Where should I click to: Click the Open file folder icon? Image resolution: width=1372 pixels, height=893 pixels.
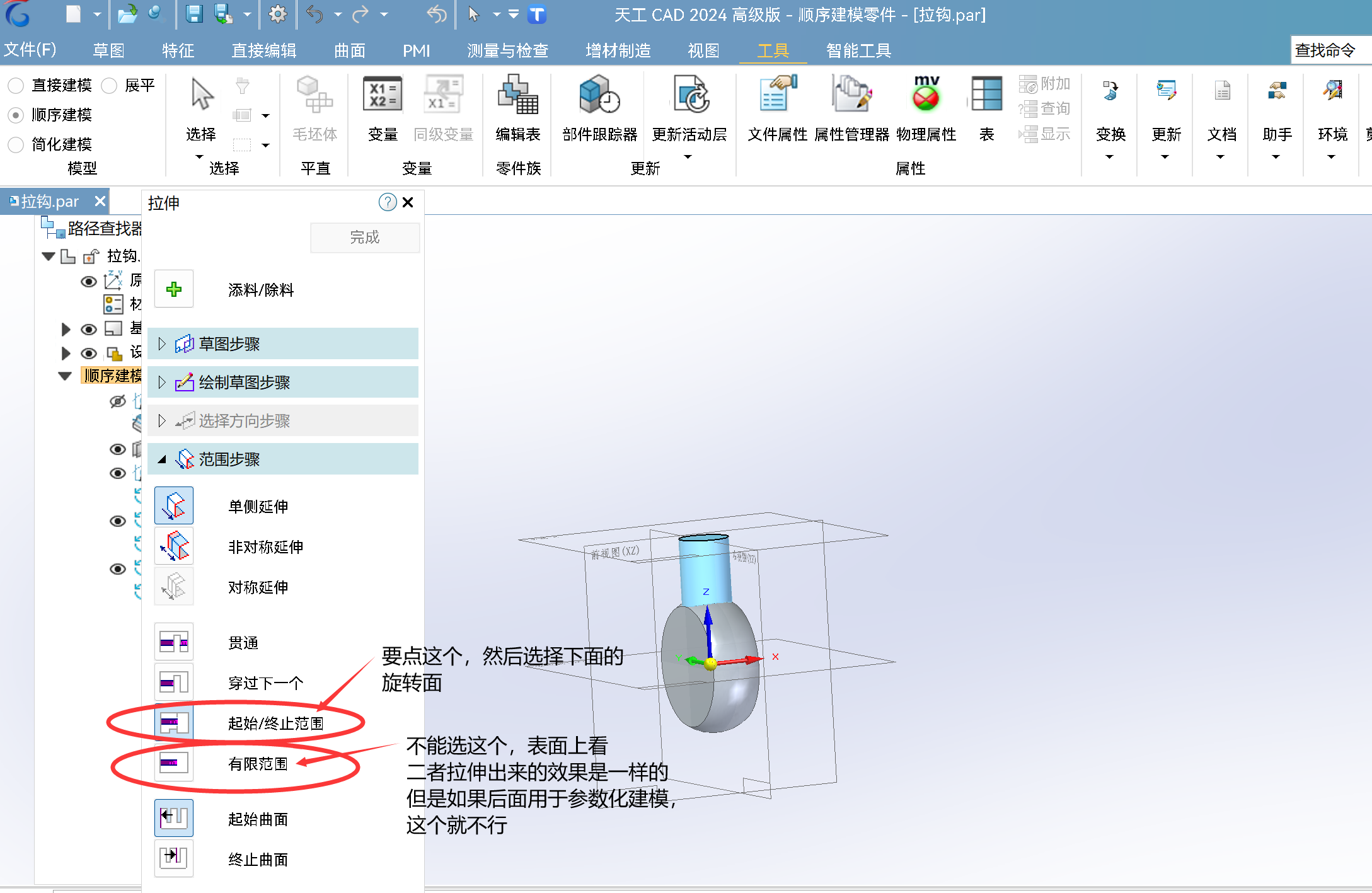coord(127,14)
